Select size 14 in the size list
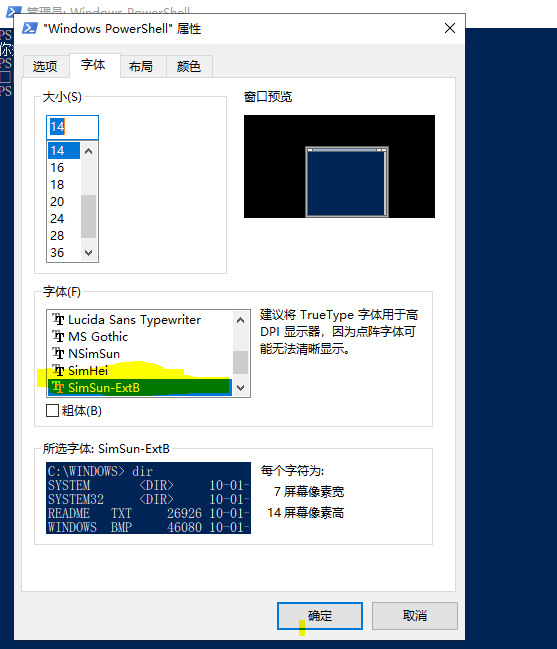Viewport: 557px width, 649px height. click(x=64, y=151)
